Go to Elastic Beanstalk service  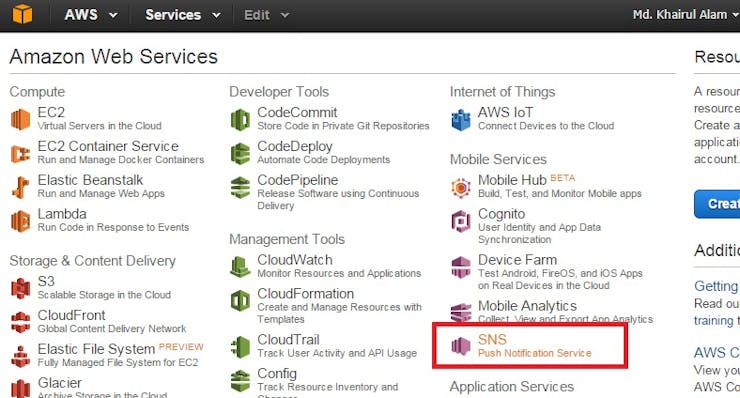click(x=90, y=180)
